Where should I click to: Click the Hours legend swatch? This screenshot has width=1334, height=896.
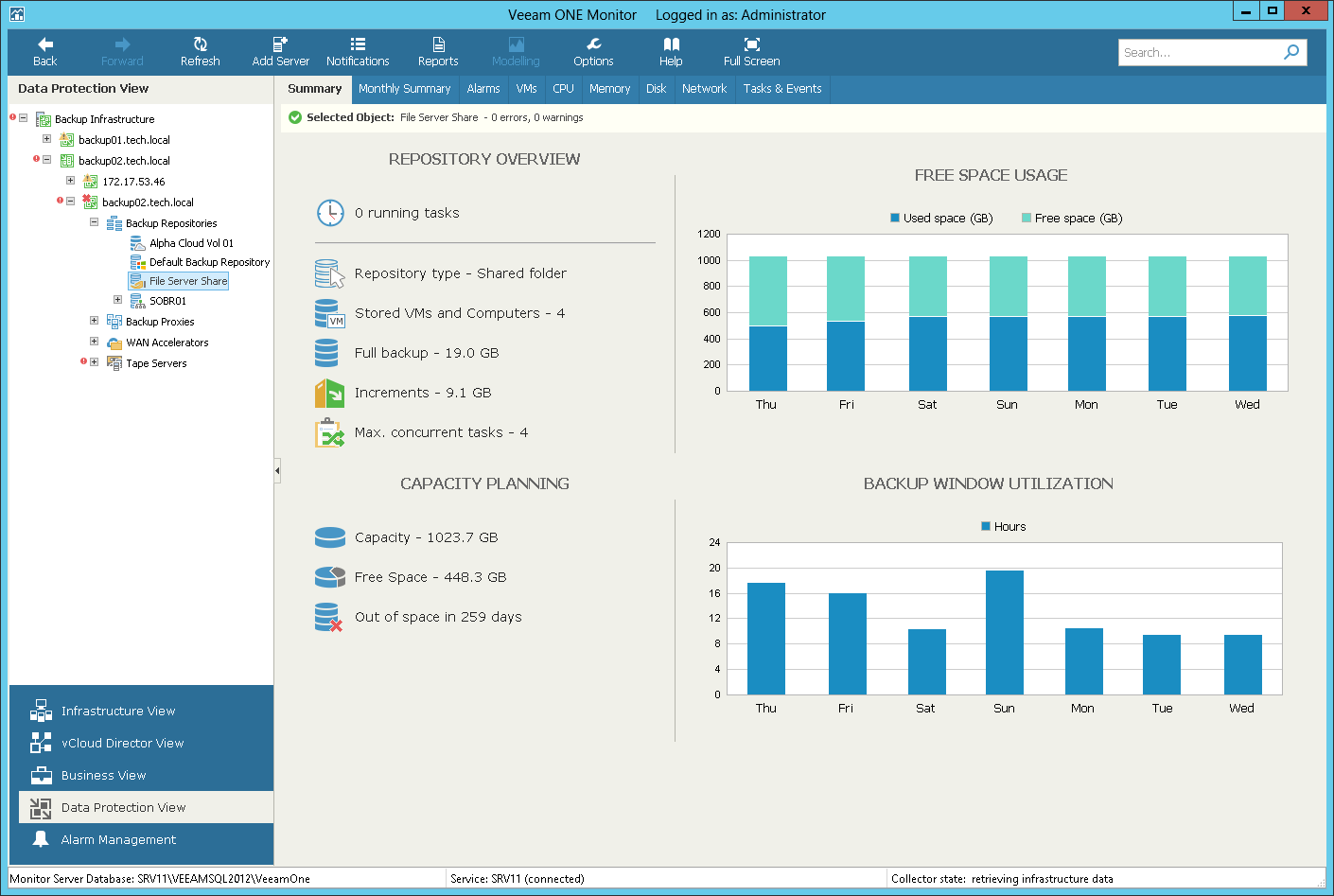coord(986,526)
